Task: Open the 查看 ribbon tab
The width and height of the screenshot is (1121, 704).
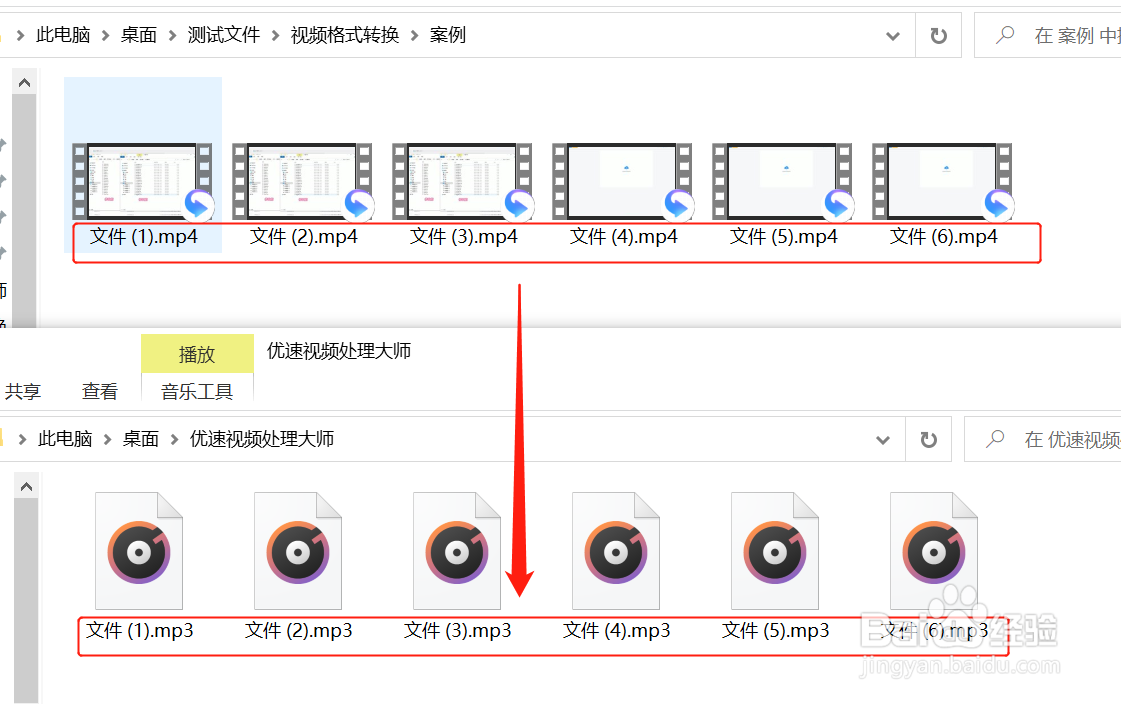Action: 99,391
